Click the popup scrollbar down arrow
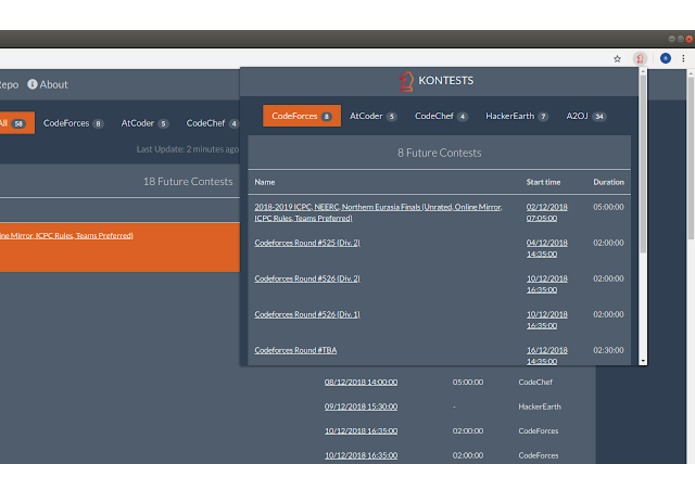This screenshot has height=494, width=695. click(x=643, y=362)
